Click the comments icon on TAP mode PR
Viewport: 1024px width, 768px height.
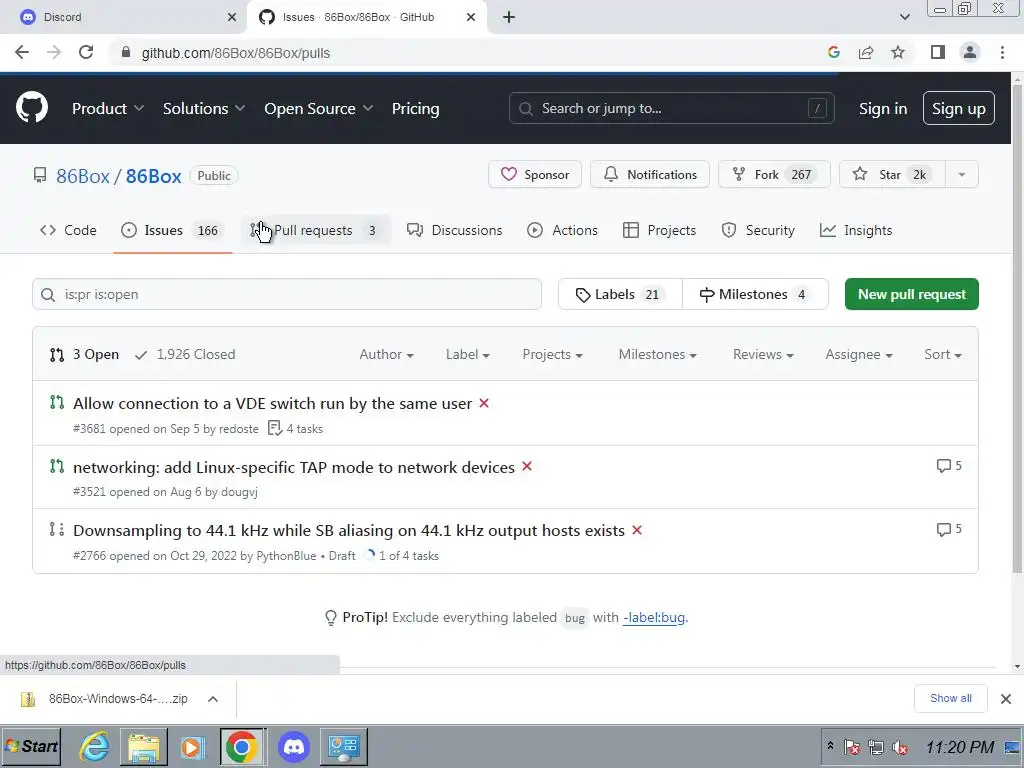click(949, 466)
